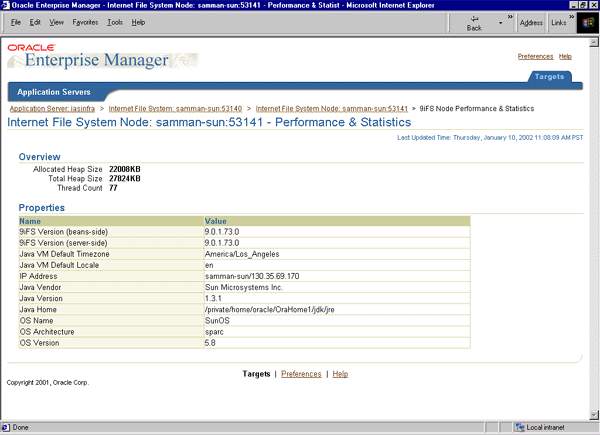Click the Internet Explorer page icon in title bar

click(x=5, y=5)
